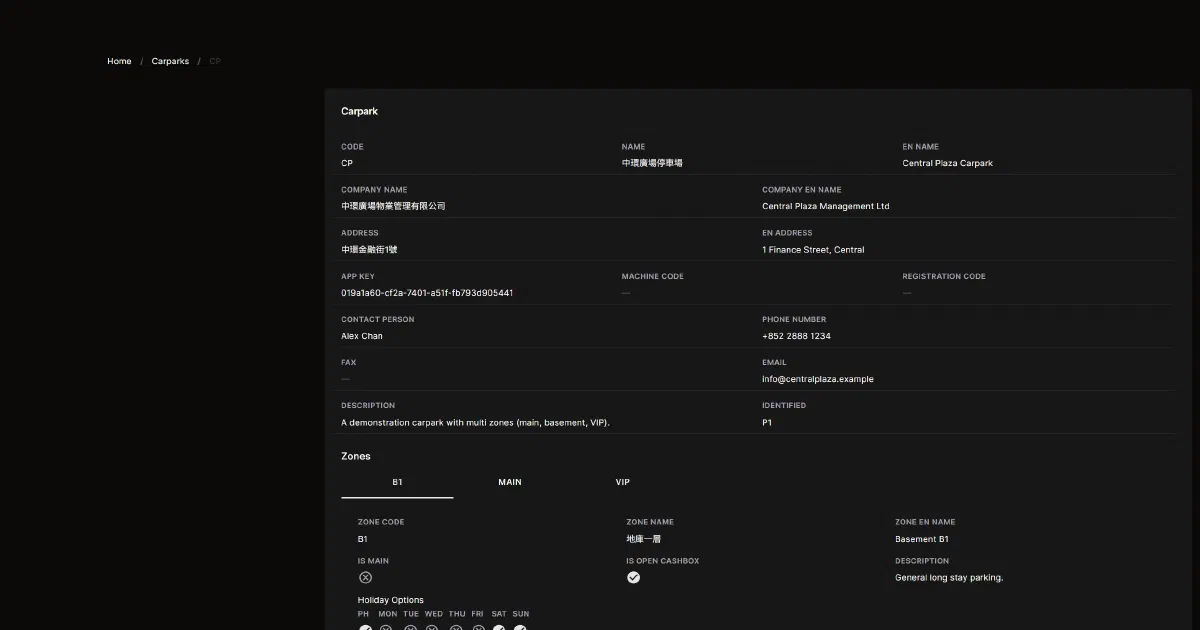Go to Home in the breadcrumb

point(119,61)
